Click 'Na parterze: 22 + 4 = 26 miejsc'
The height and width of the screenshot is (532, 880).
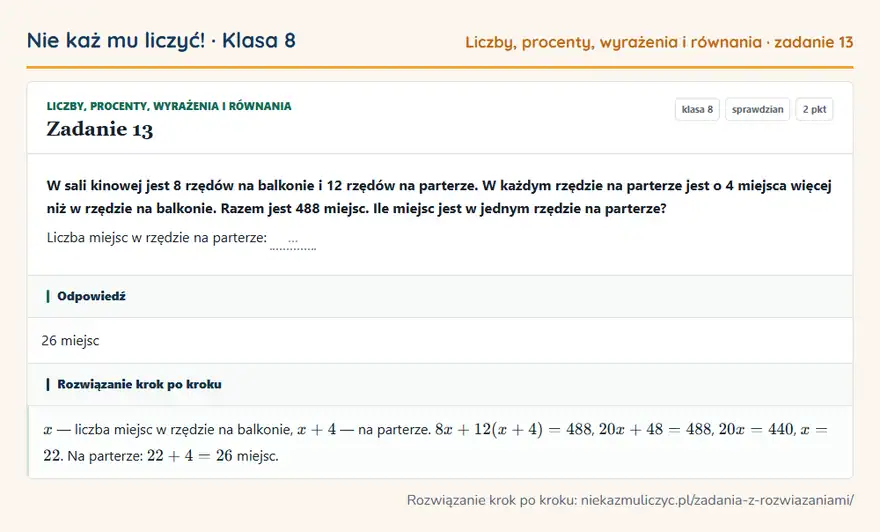pyautogui.click(x=173, y=456)
